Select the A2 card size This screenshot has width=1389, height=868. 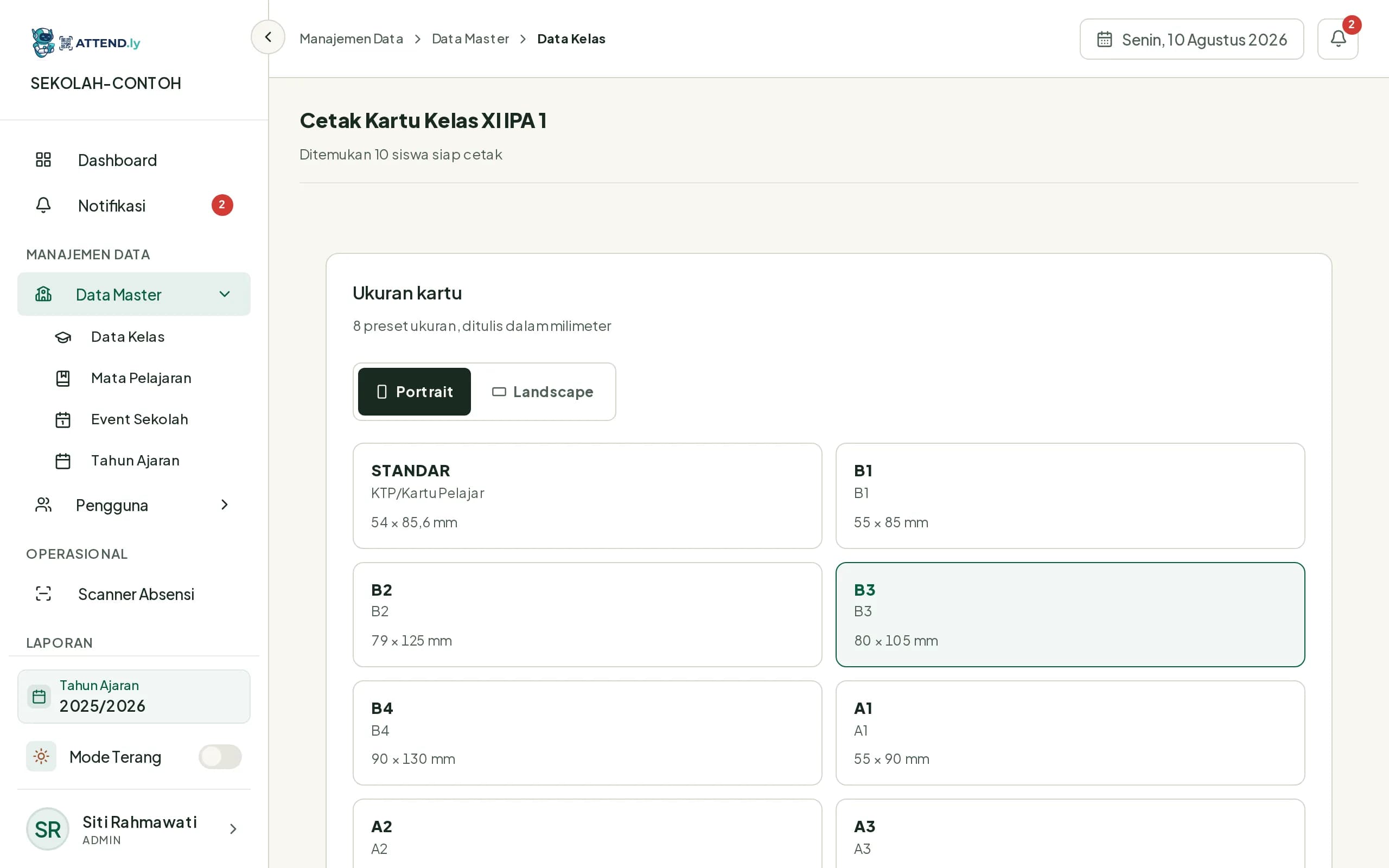click(587, 834)
